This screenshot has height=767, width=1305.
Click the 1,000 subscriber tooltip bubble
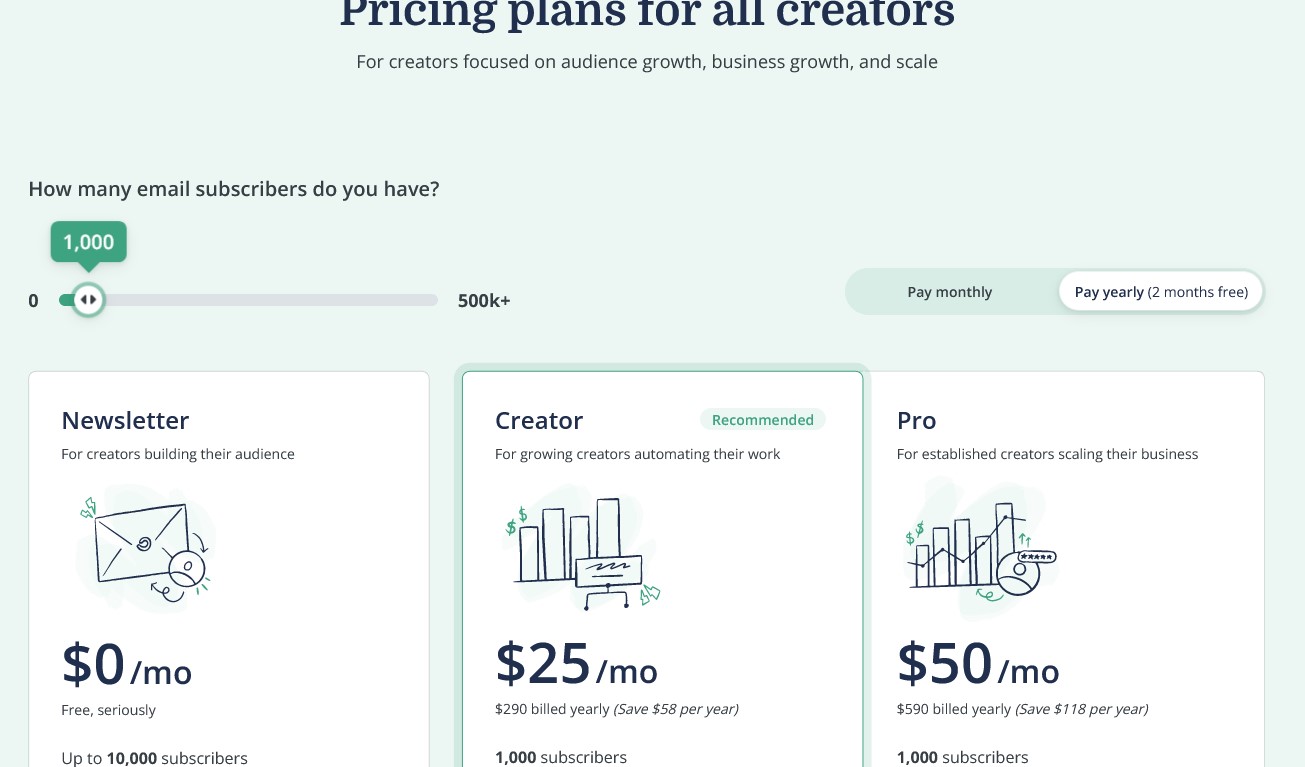[89, 242]
